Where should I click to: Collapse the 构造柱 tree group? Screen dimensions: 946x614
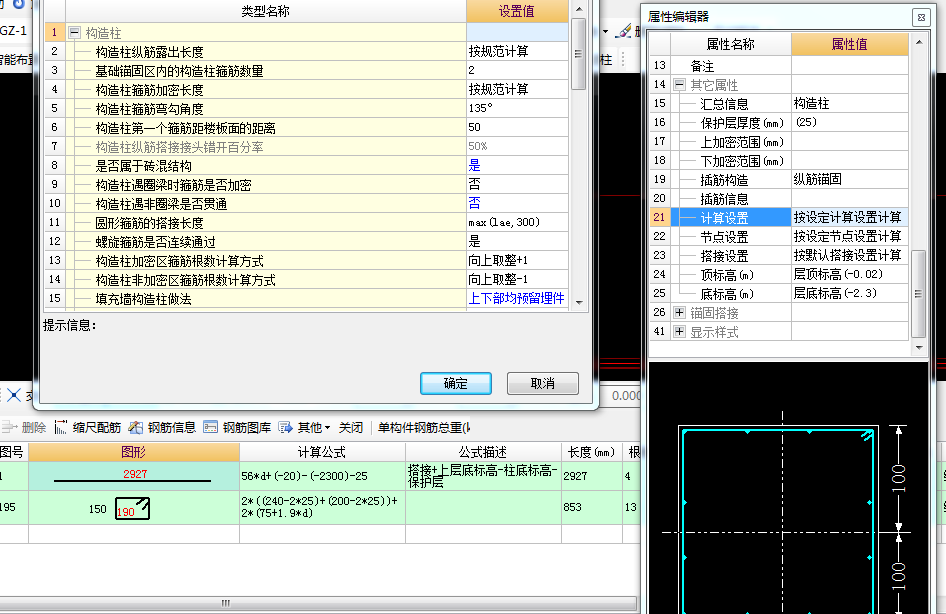pyautogui.click(x=74, y=33)
